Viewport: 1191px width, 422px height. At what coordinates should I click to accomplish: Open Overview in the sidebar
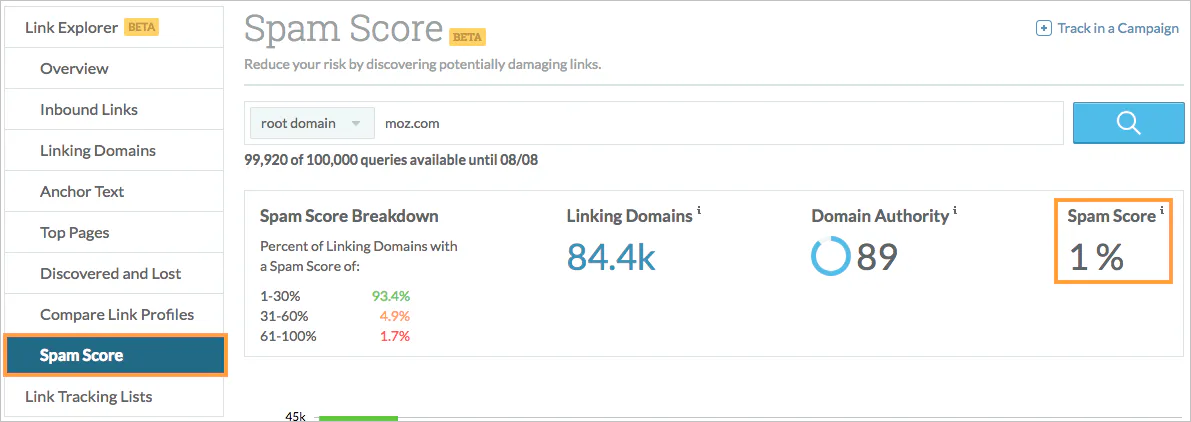(x=74, y=69)
